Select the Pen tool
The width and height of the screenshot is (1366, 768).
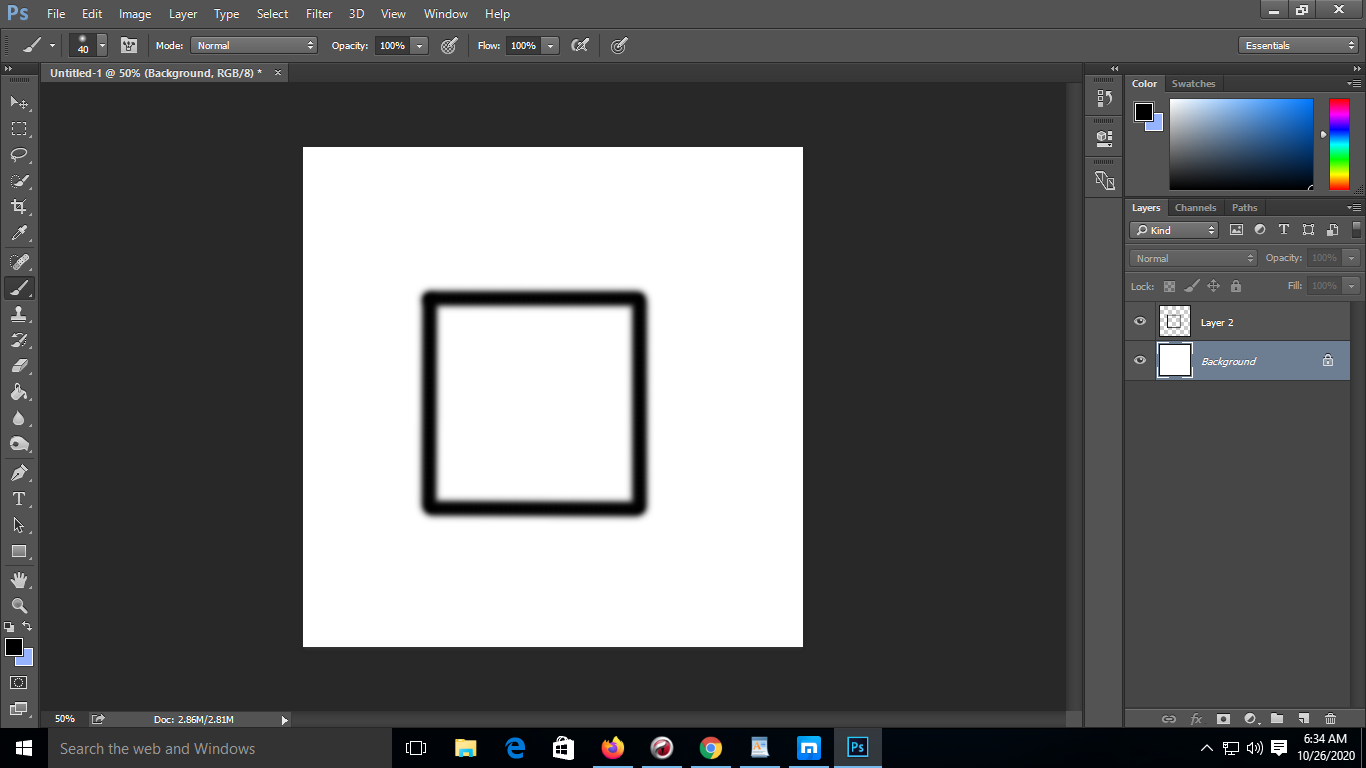[x=19, y=472]
